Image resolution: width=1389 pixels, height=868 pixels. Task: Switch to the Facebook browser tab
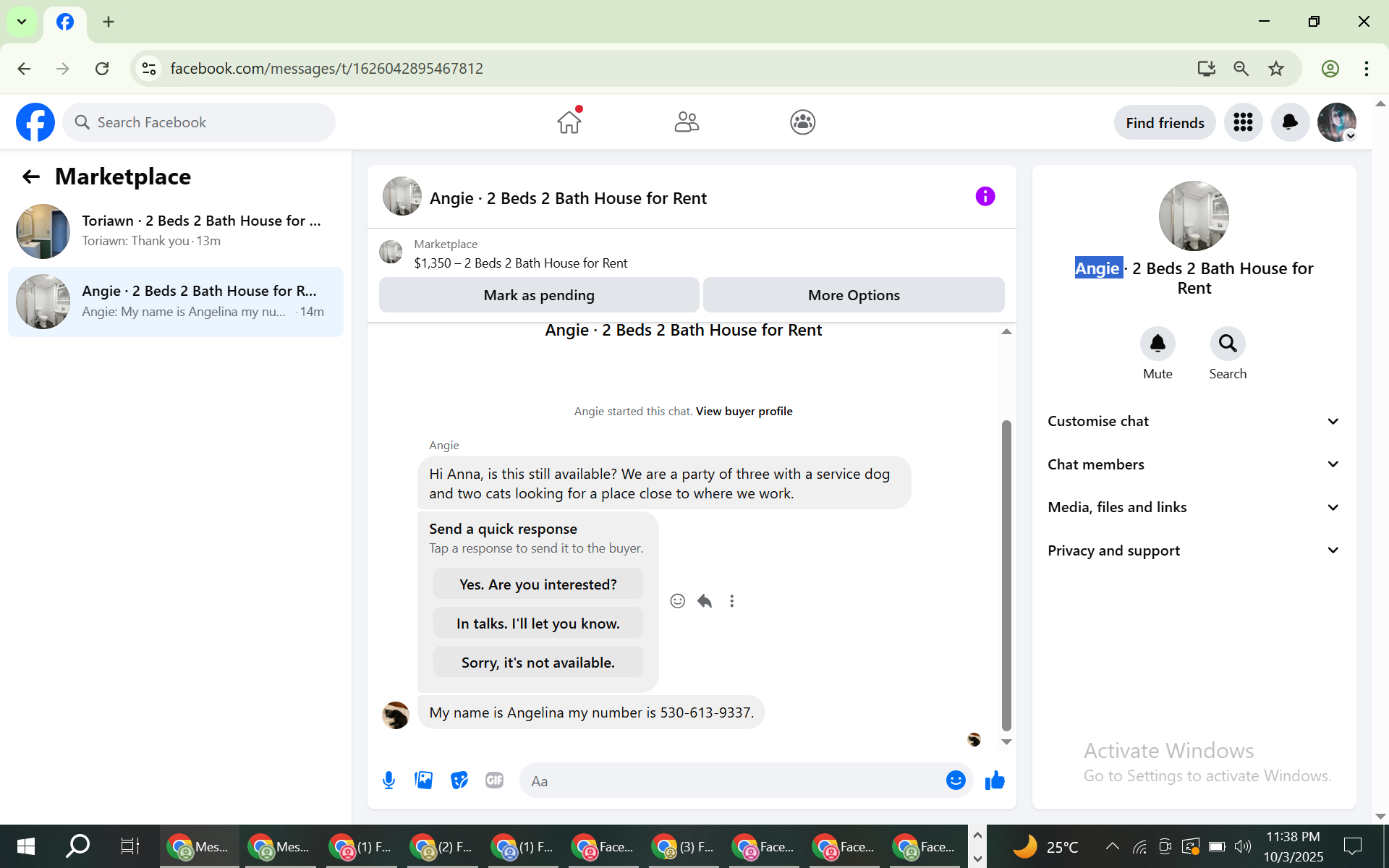coord(65,22)
